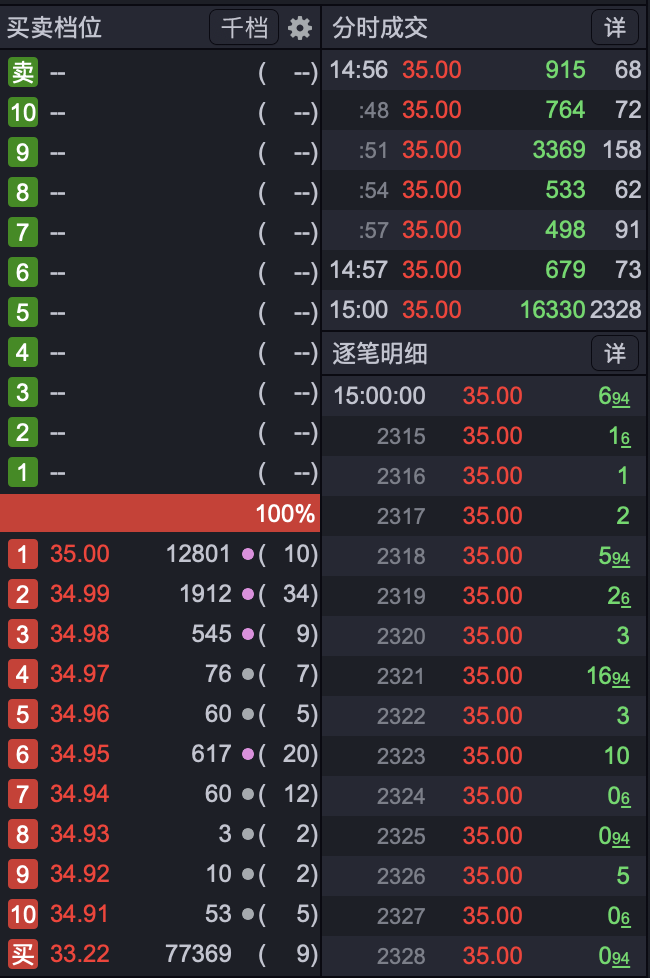The image size is (650, 978).
Task: Open the order book settings gear
Action: click(x=299, y=28)
